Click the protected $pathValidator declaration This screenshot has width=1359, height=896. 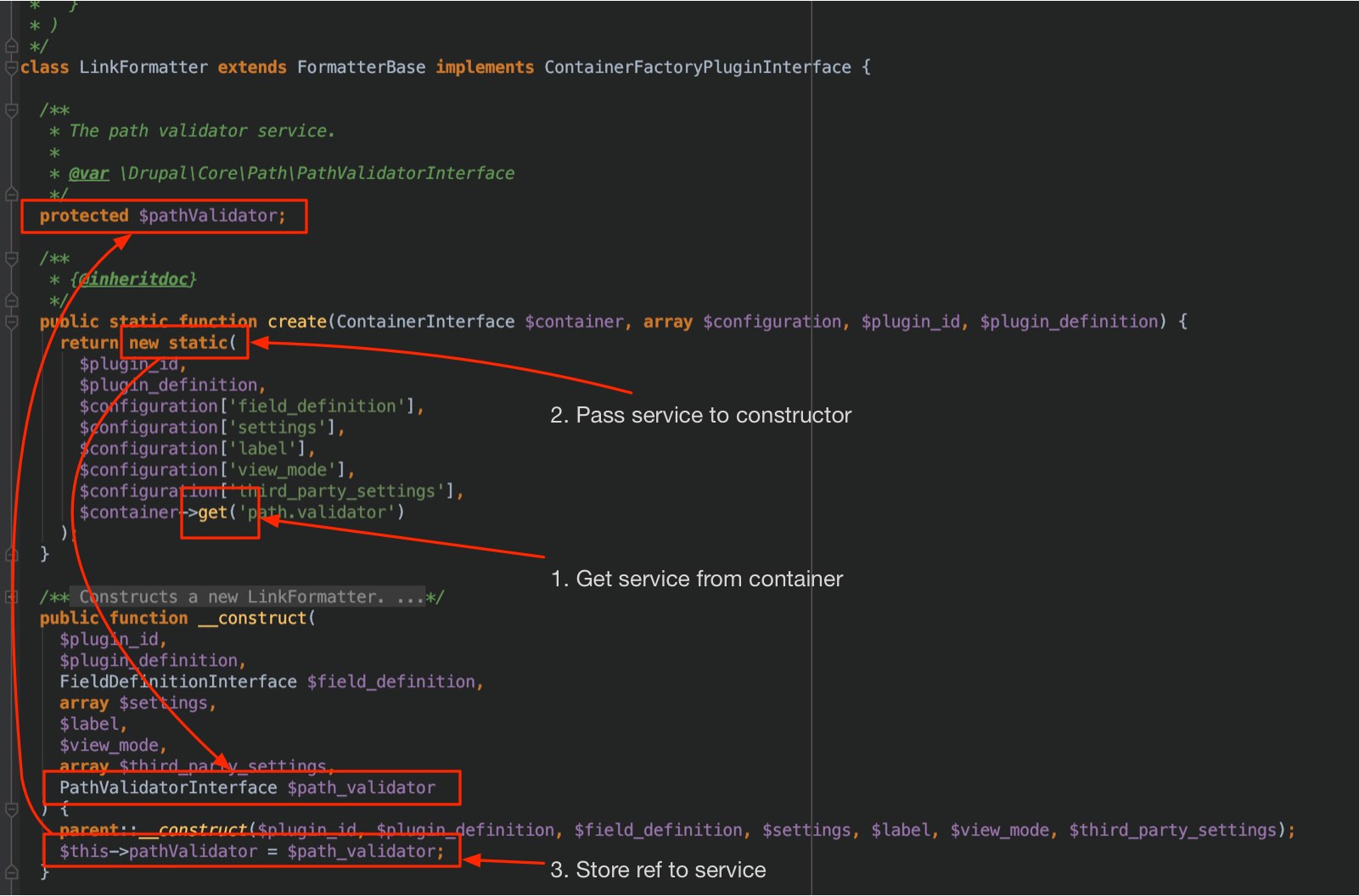click(161, 216)
